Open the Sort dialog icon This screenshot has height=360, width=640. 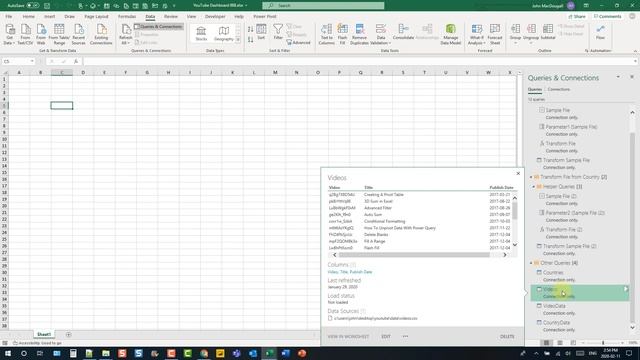pyautogui.click(x=261, y=32)
